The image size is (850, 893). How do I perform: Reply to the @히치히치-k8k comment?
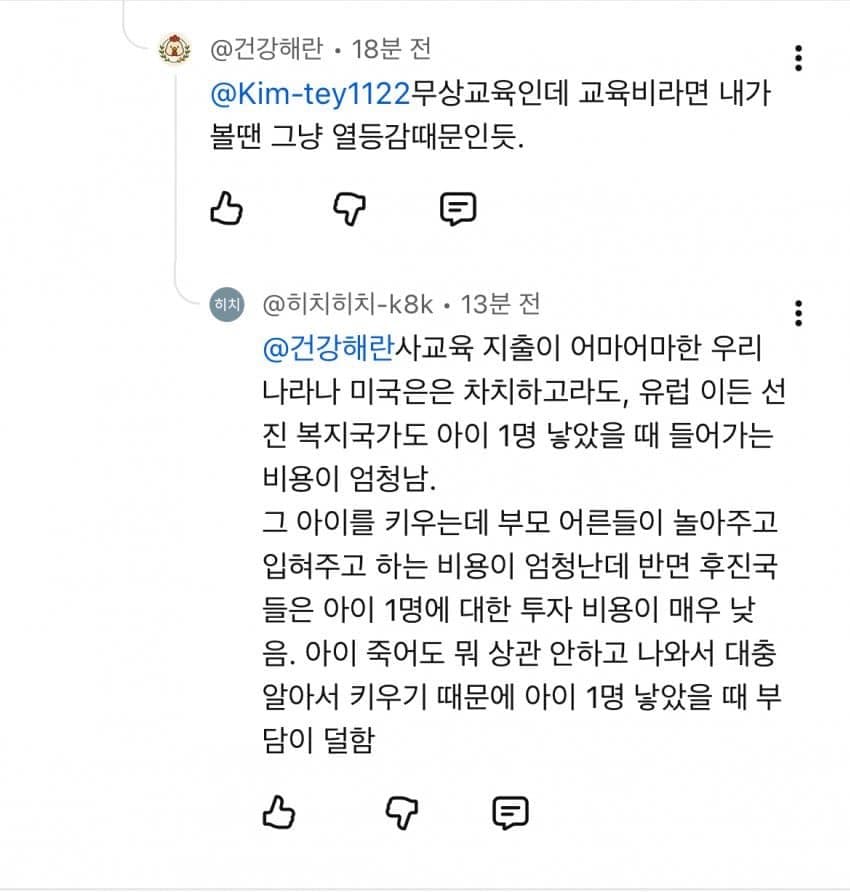tap(510, 812)
